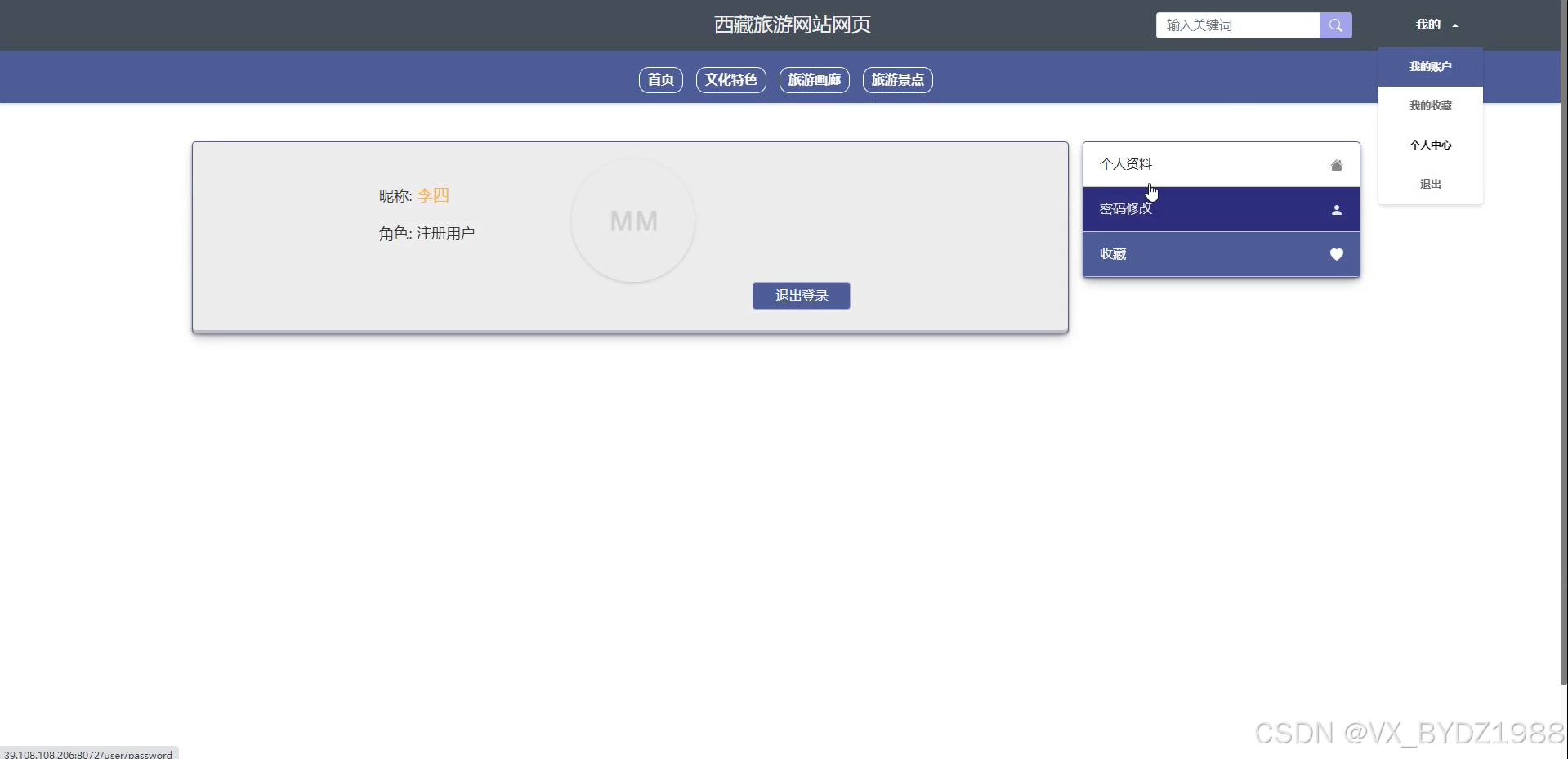This screenshot has height=759, width=1568.
Task: Open the 密码修改 sidebar item
Action: 1222,209
